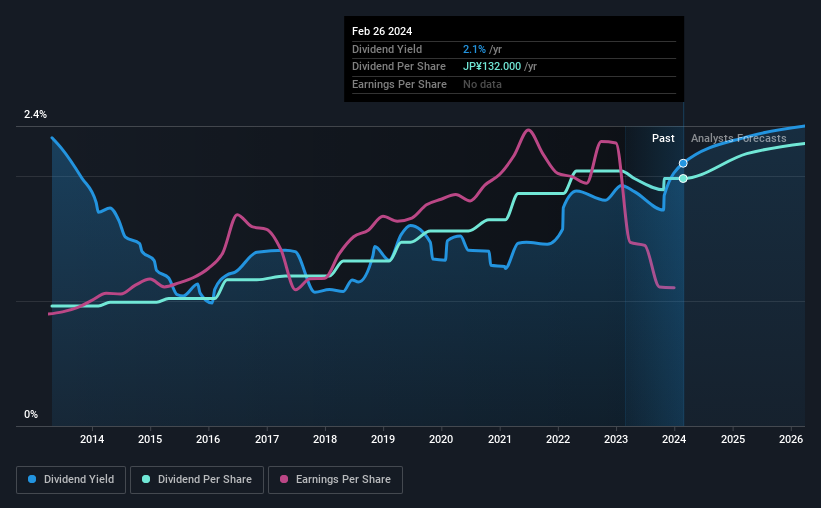The width and height of the screenshot is (821, 508).
Task: Click the Past region label
Action: tap(663, 138)
